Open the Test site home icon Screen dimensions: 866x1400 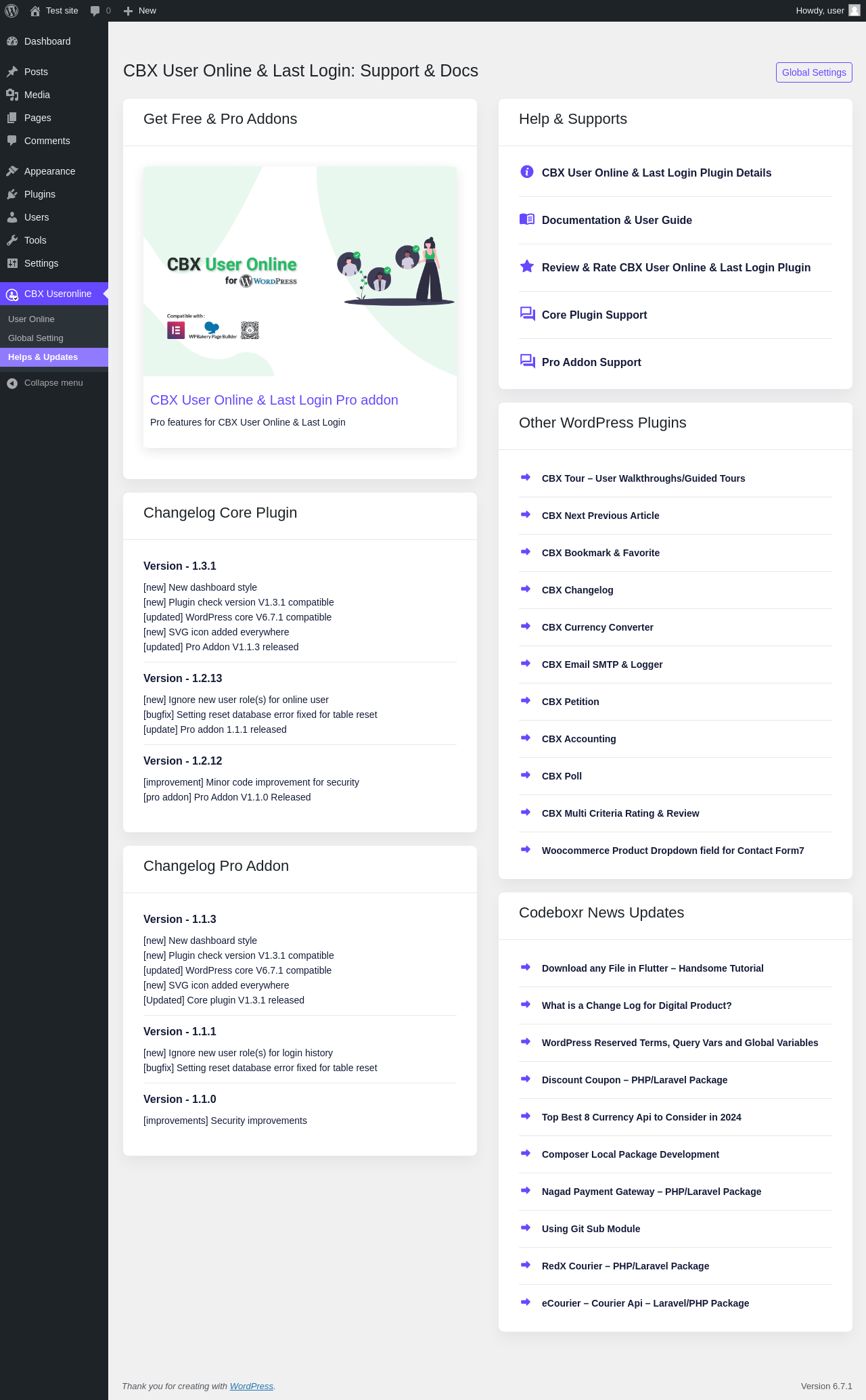(35, 11)
